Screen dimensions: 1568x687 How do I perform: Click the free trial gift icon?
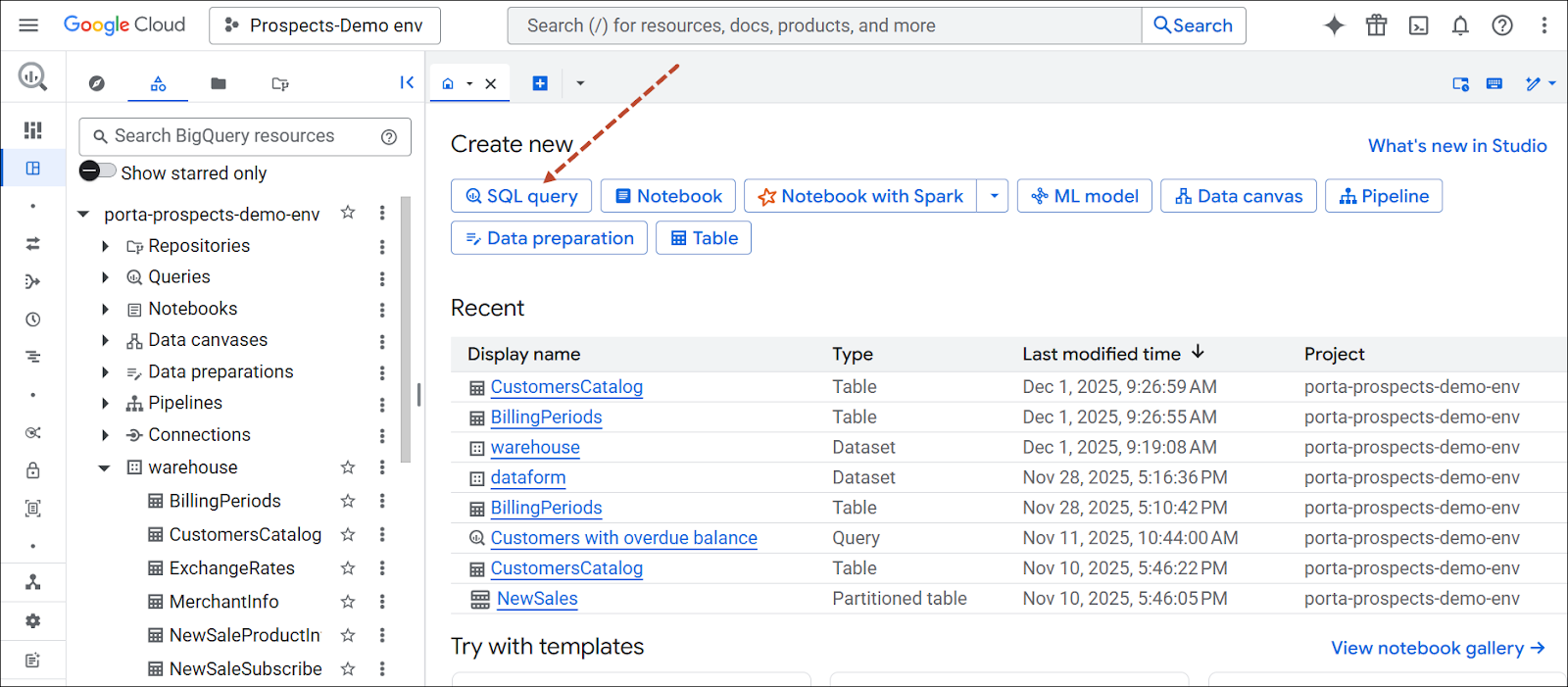1376,25
